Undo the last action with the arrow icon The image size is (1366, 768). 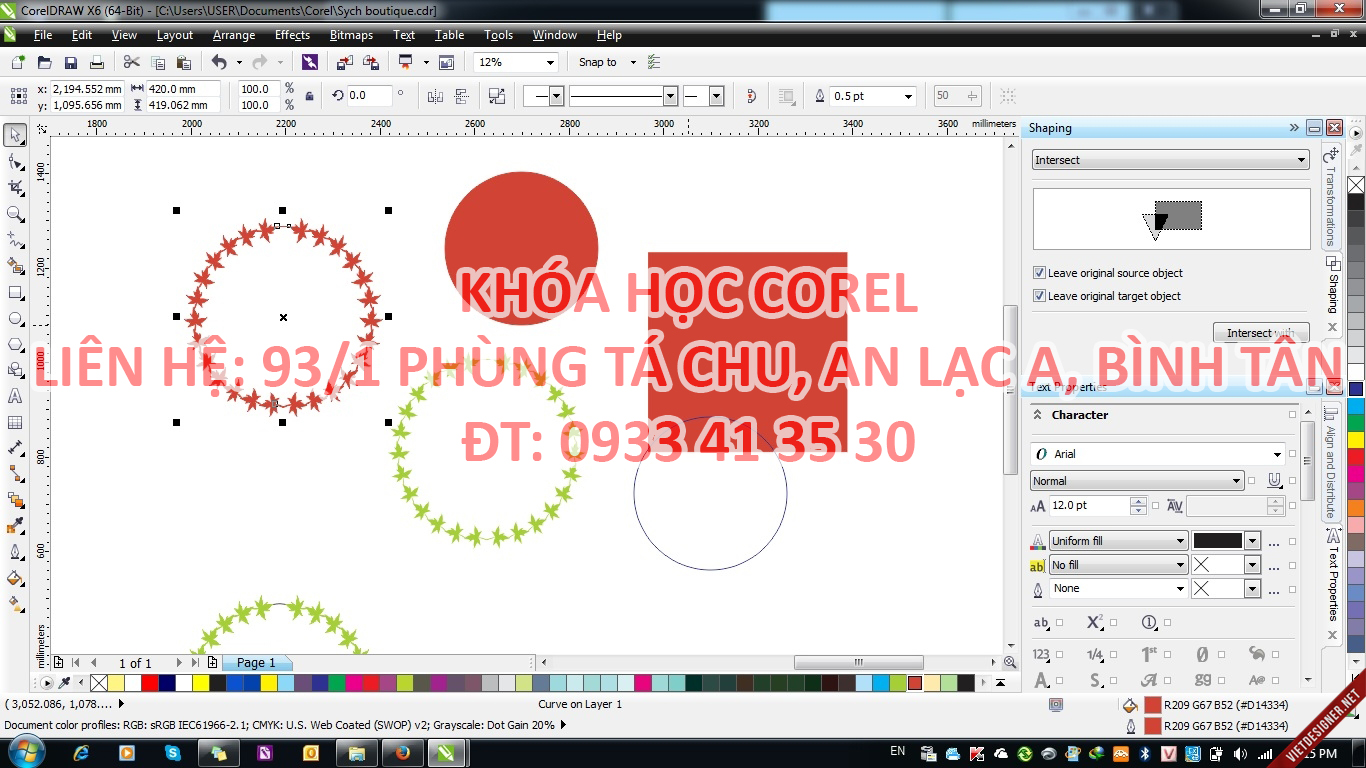219,62
